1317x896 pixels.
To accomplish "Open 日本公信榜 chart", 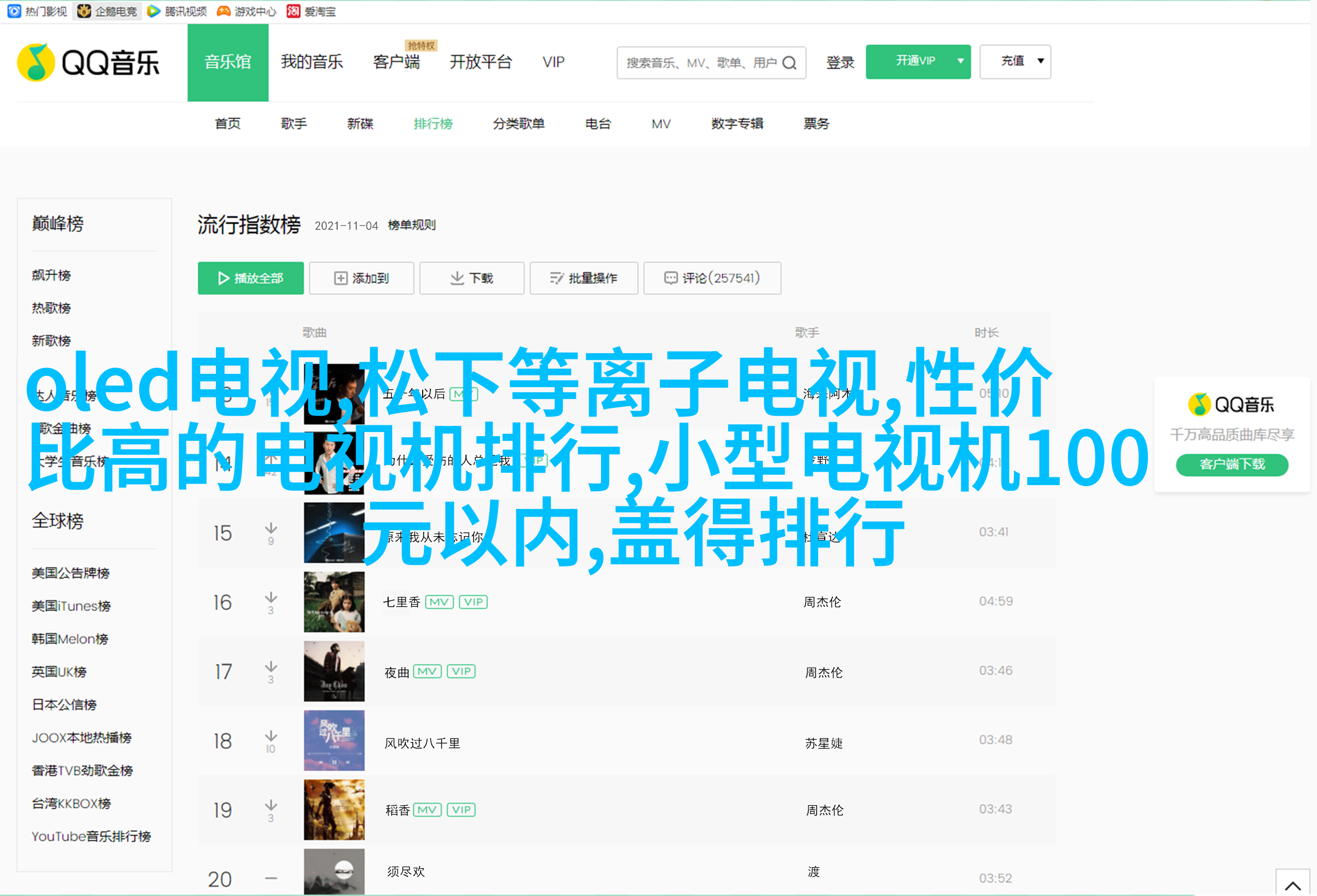I will [x=64, y=705].
